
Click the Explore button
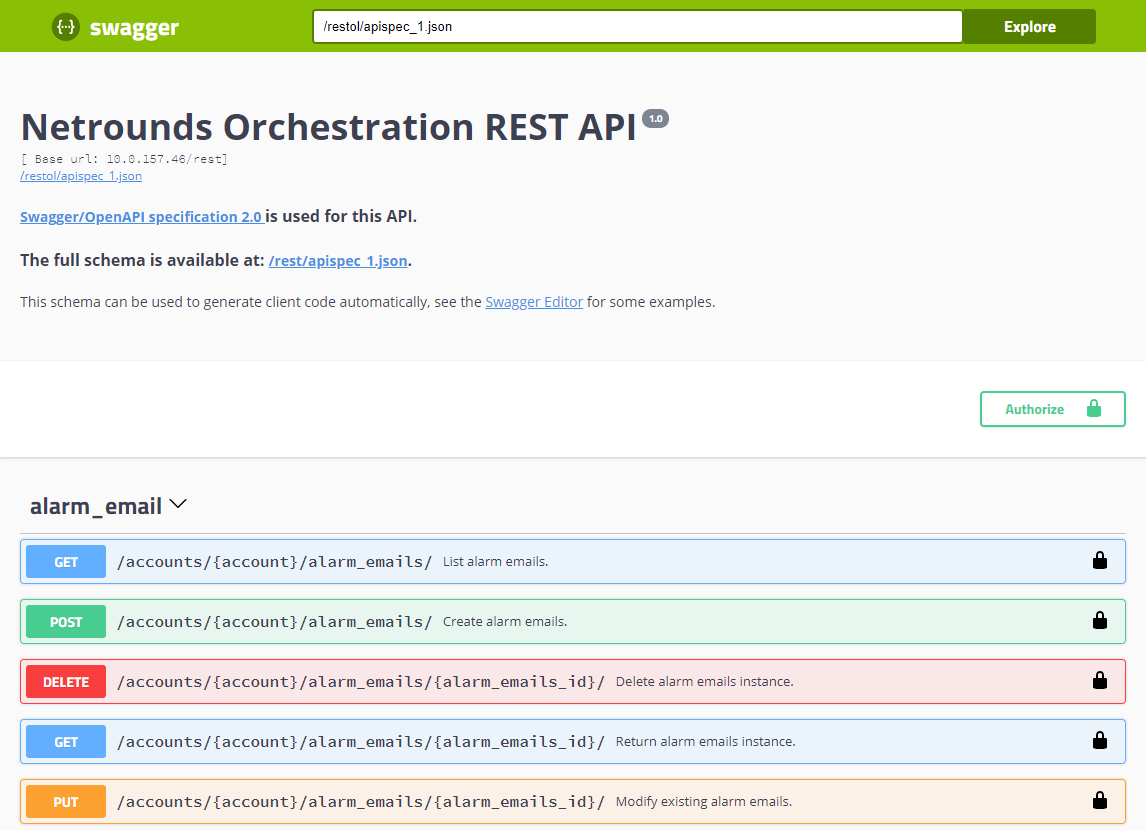coord(1029,26)
